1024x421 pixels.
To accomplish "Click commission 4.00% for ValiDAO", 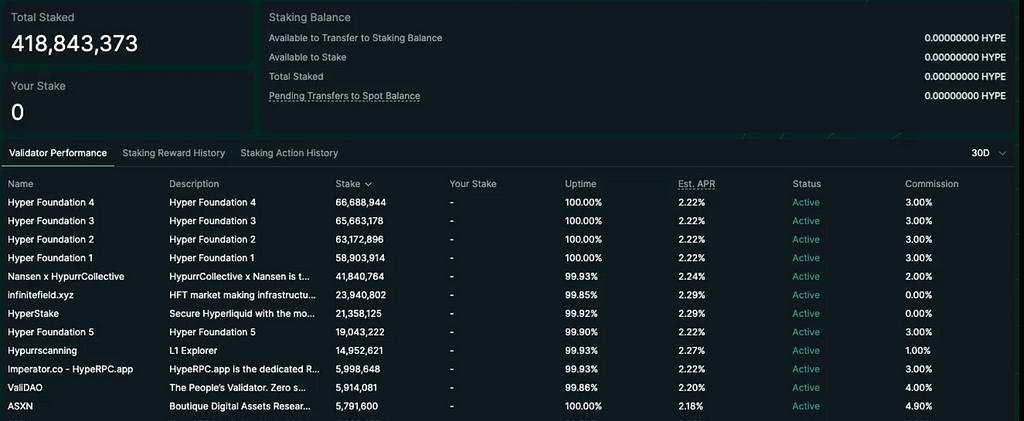I will click(918, 388).
